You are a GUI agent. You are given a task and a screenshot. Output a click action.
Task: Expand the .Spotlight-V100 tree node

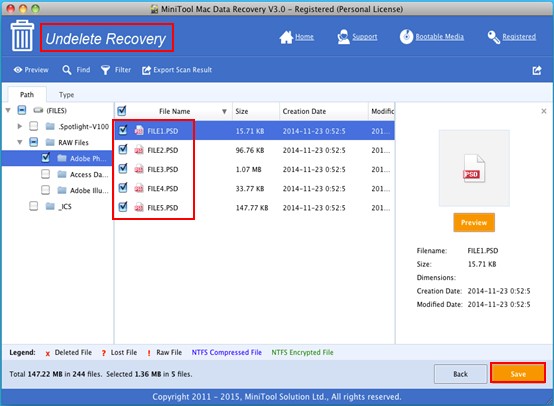pyautogui.click(x=20, y=126)
